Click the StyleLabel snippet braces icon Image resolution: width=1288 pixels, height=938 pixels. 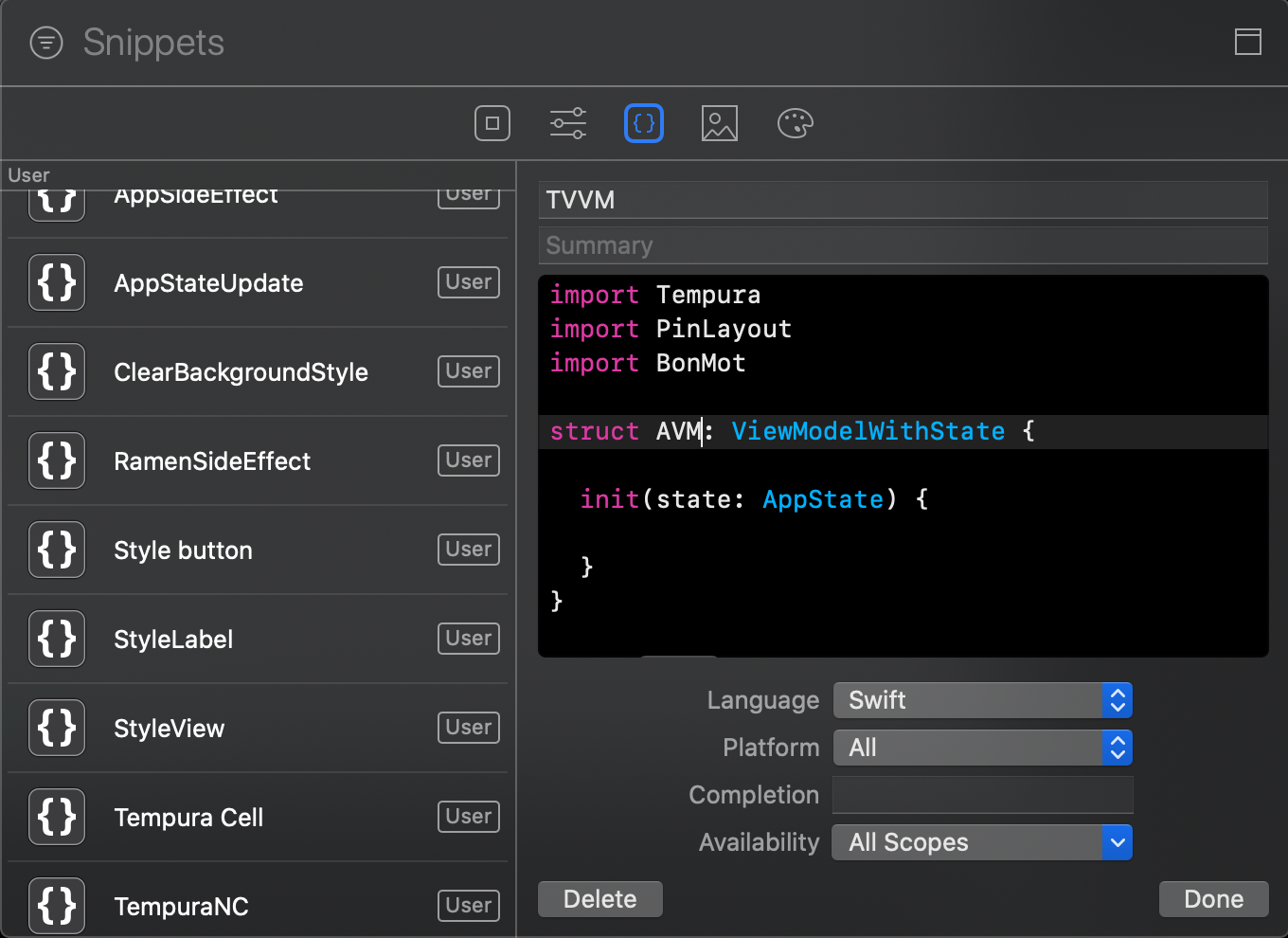click(56, 639)
